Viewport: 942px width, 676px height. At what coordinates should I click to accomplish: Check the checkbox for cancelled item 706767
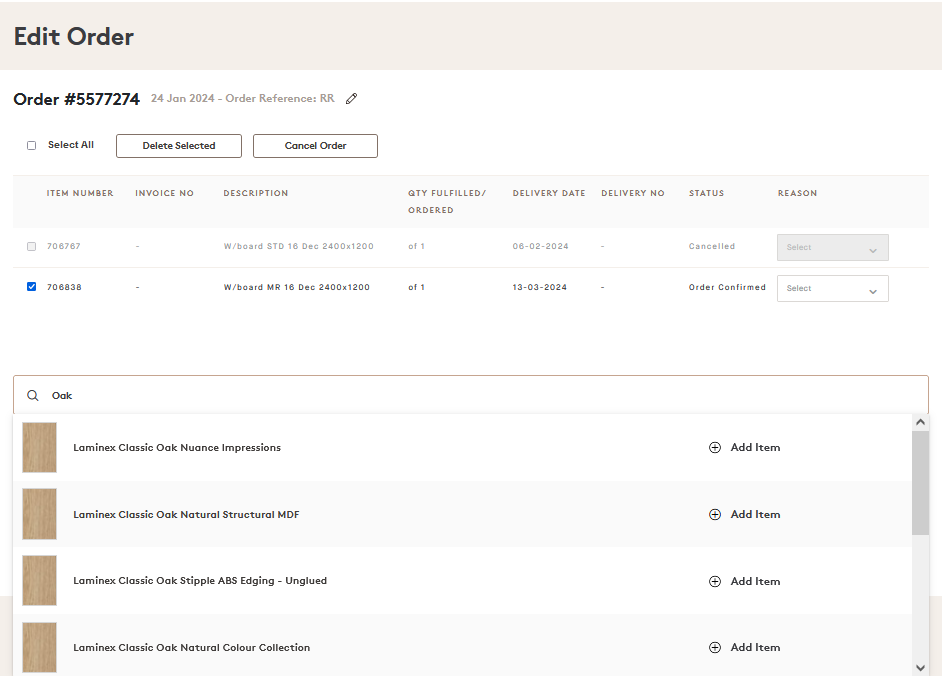[31, 246]
